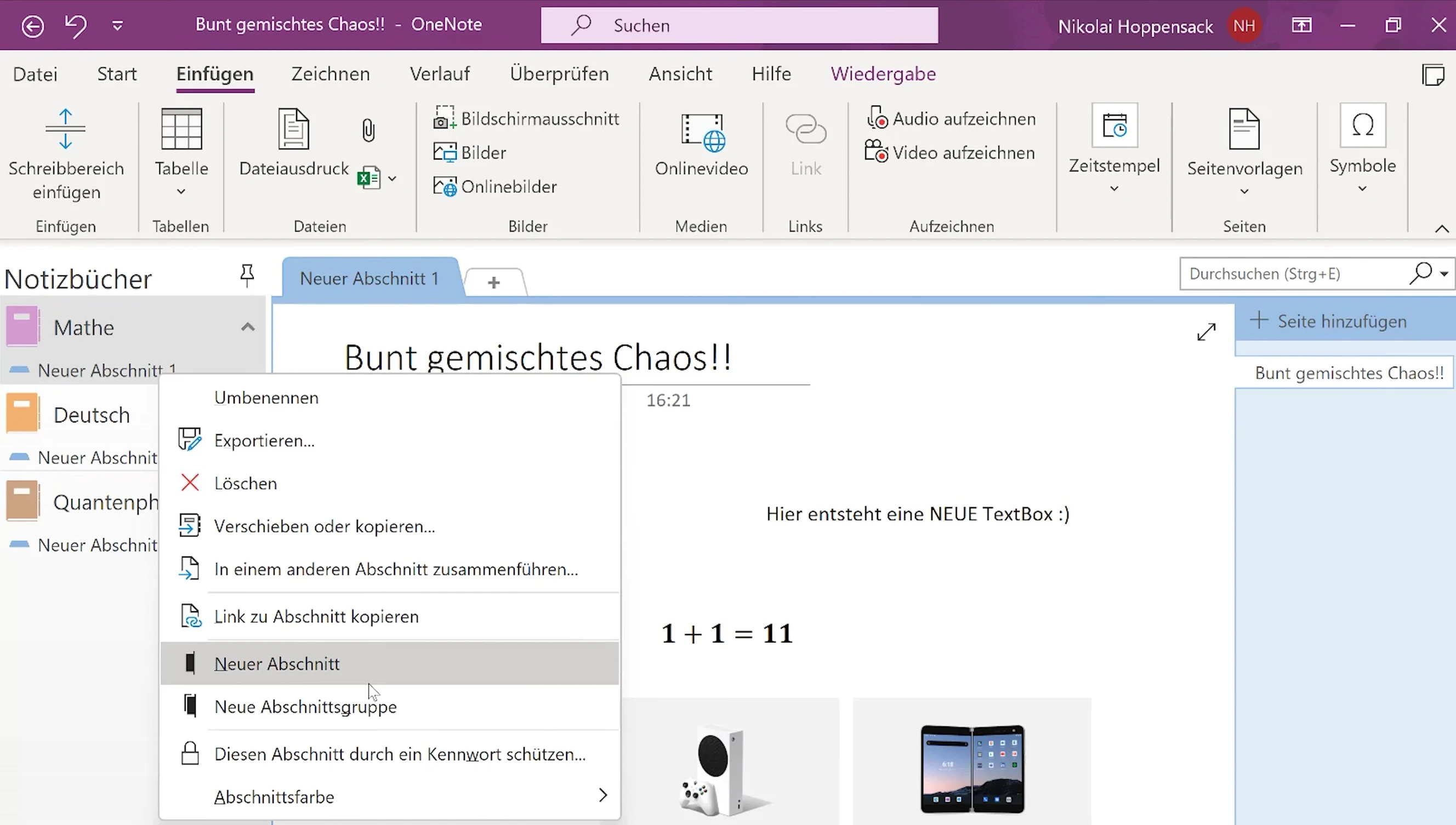Click the NH account avatar
The width and height of the screenshot is (1456, 825).
[x=1244, y=26]
